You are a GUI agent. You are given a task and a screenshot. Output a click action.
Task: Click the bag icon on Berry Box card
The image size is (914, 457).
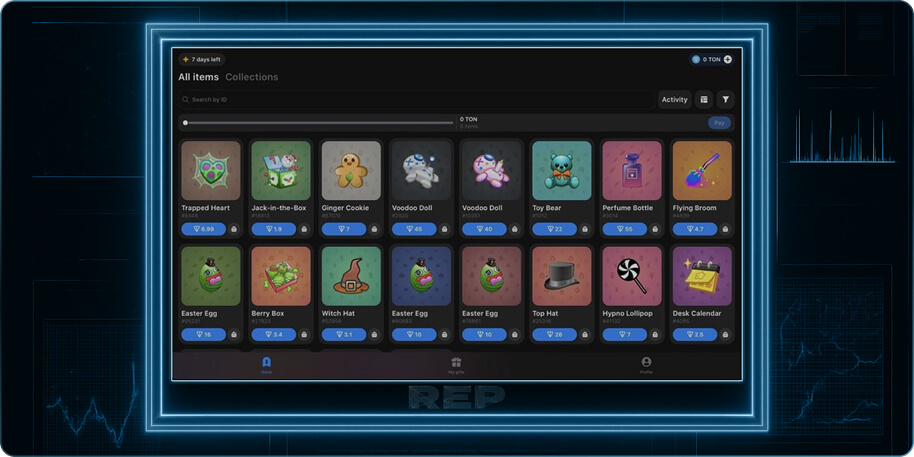tap(304, 335)
